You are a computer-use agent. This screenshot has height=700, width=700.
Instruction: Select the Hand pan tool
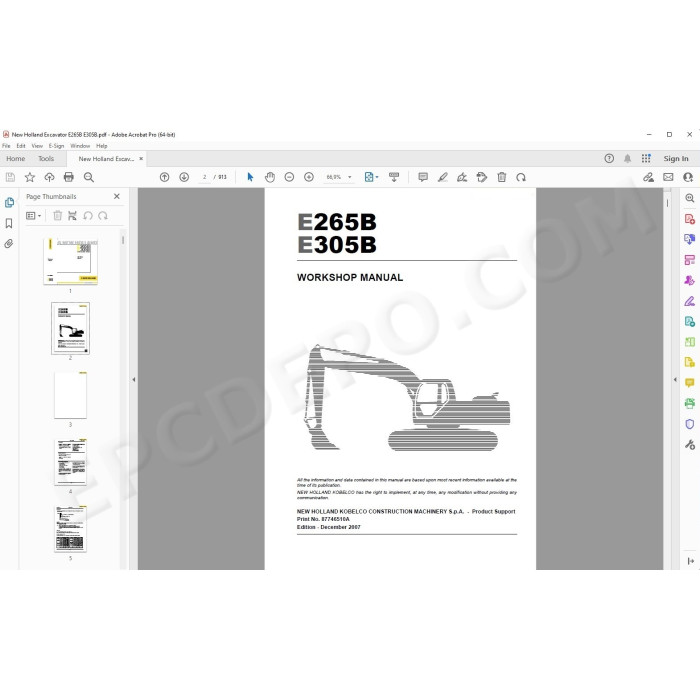click(x=270, y=177)
